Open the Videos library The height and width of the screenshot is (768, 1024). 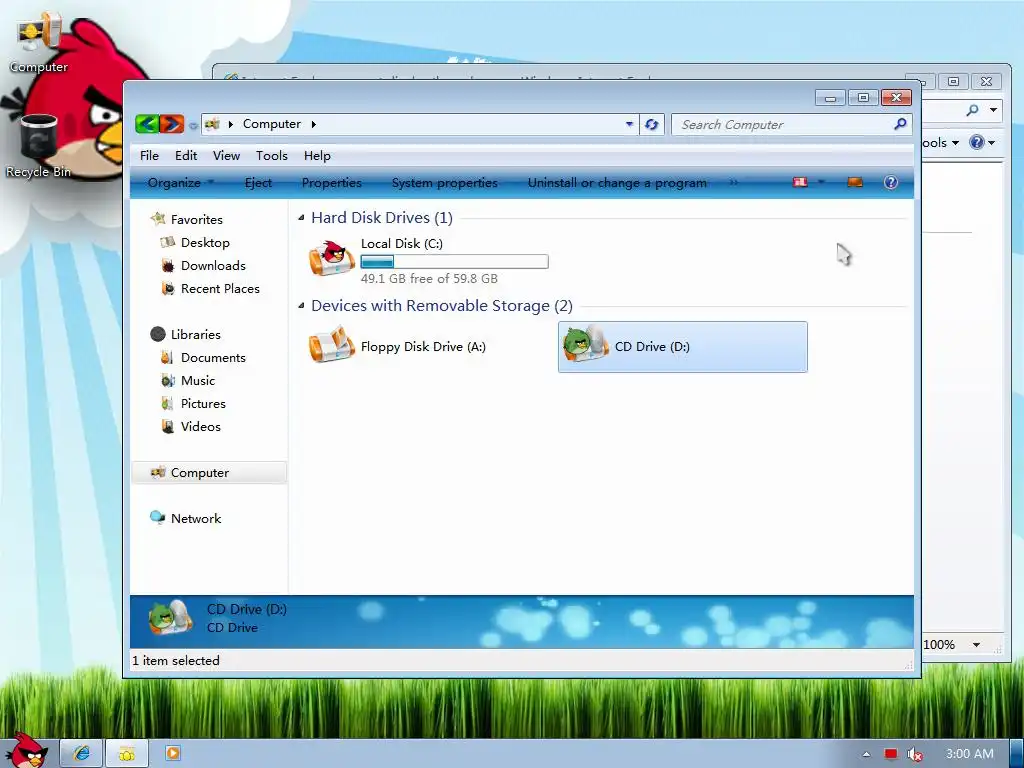tap(200, 426)
